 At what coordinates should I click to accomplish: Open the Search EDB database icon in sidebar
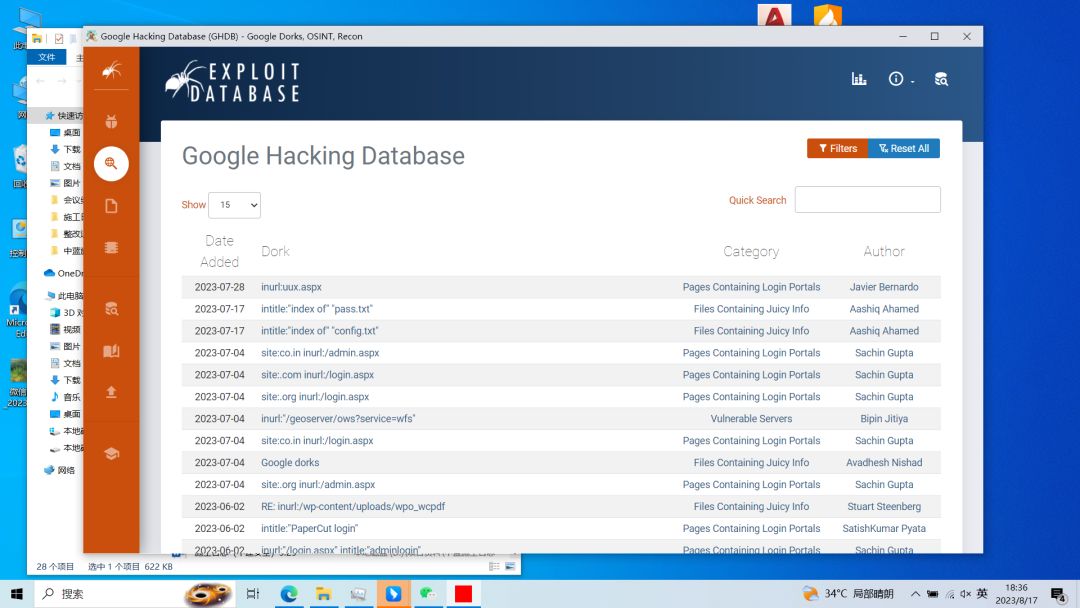tap(111, 308)
